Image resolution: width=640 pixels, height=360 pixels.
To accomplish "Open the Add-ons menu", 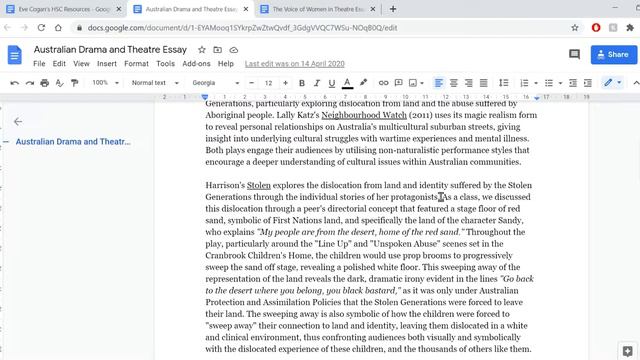I will (x=196, y=64).
